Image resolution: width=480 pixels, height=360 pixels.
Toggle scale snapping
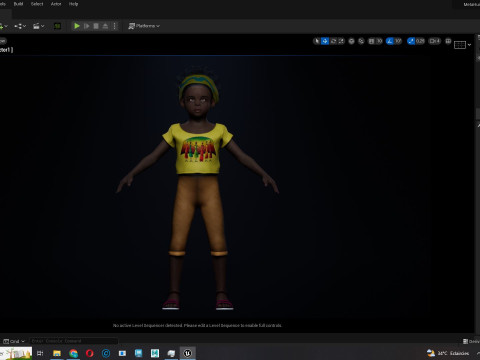pos(411,41)
